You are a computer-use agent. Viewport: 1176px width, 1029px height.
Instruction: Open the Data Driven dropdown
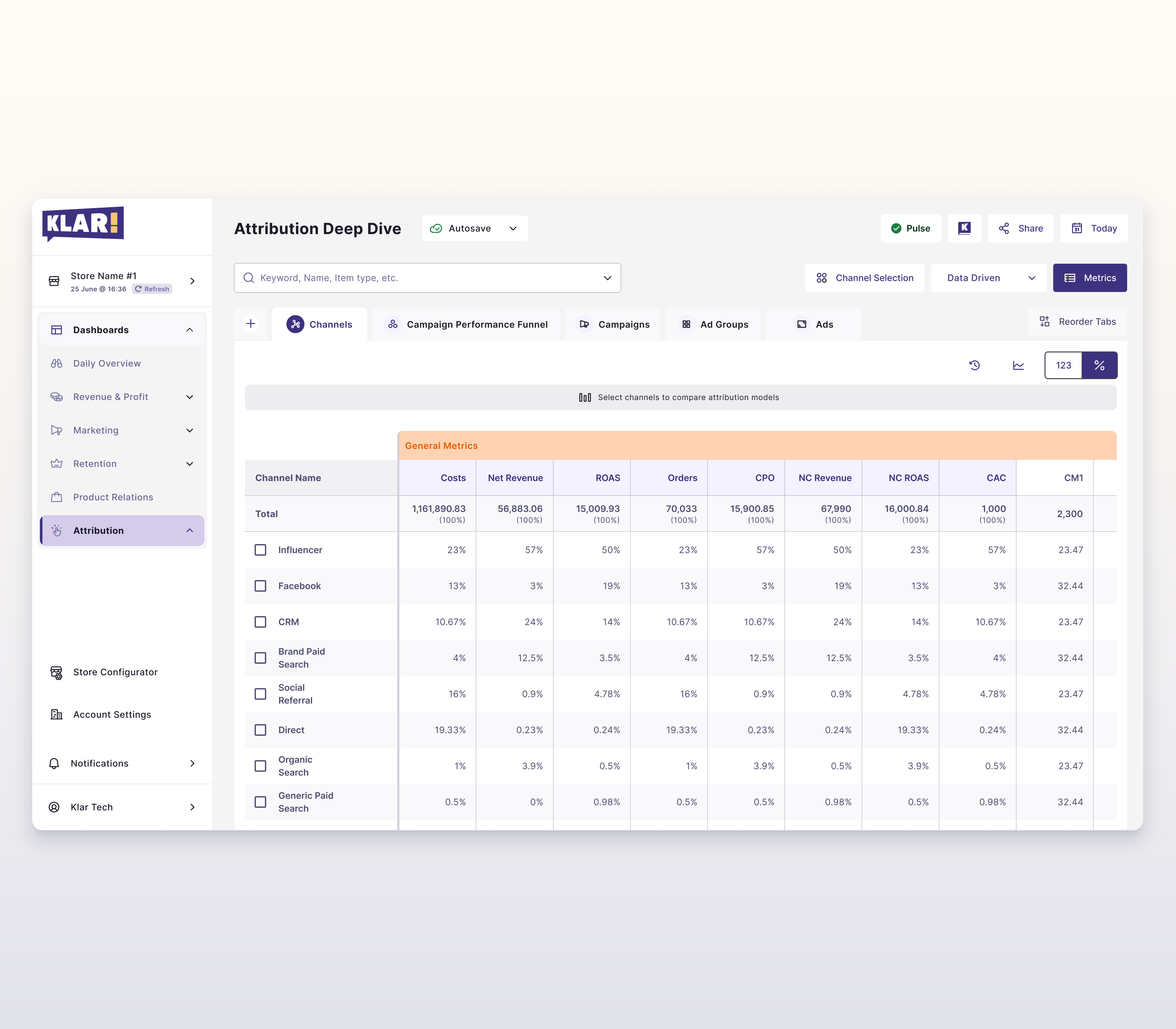click(988, 277)
